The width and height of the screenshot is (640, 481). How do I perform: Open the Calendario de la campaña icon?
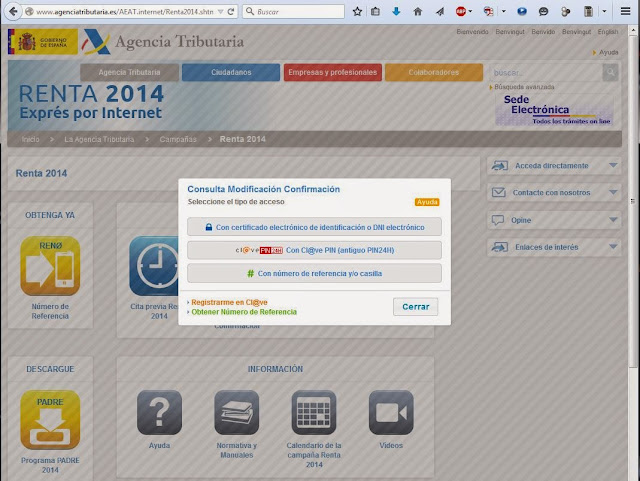coord(314,412)
